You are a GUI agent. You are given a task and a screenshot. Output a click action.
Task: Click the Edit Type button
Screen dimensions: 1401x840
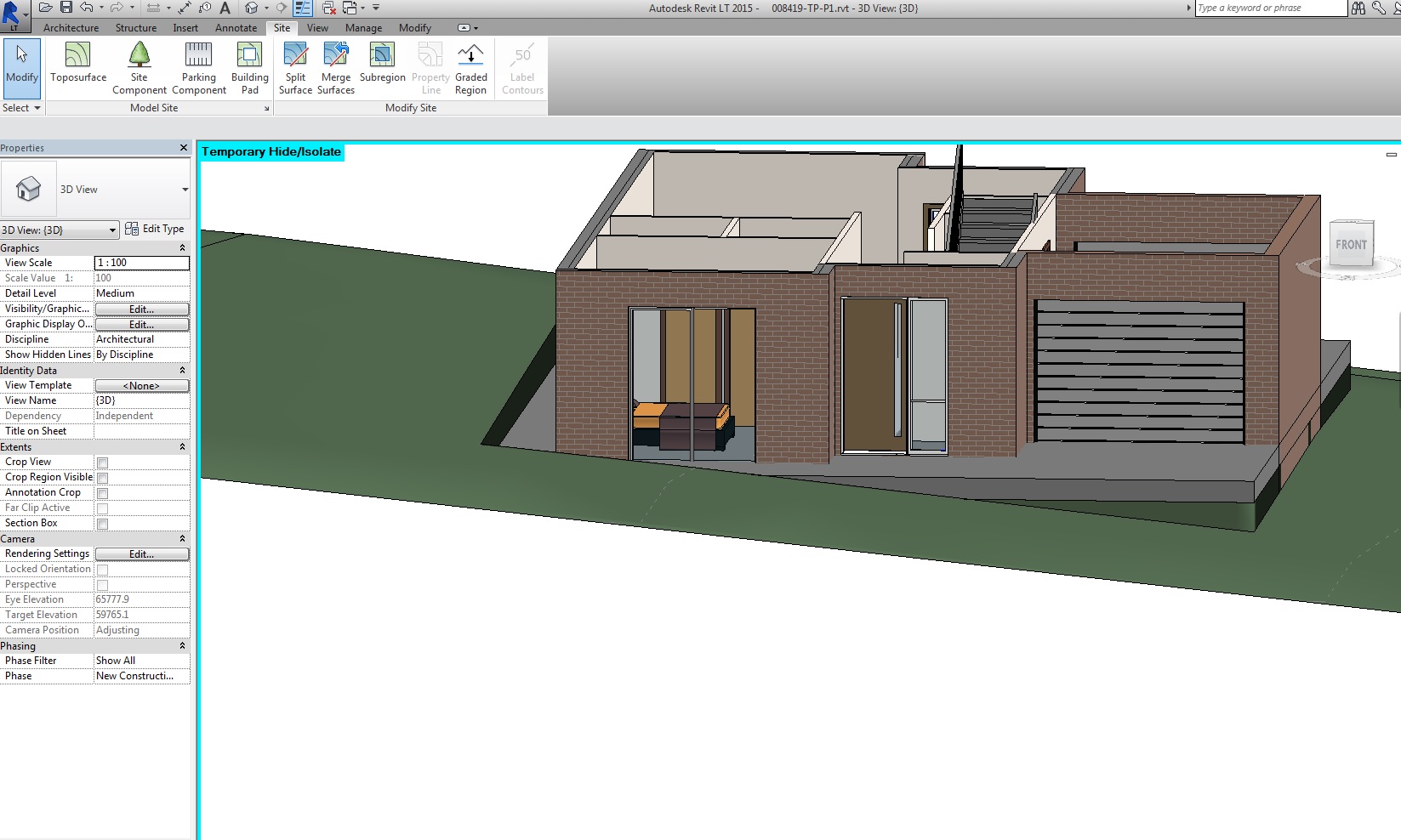[155, 229]
